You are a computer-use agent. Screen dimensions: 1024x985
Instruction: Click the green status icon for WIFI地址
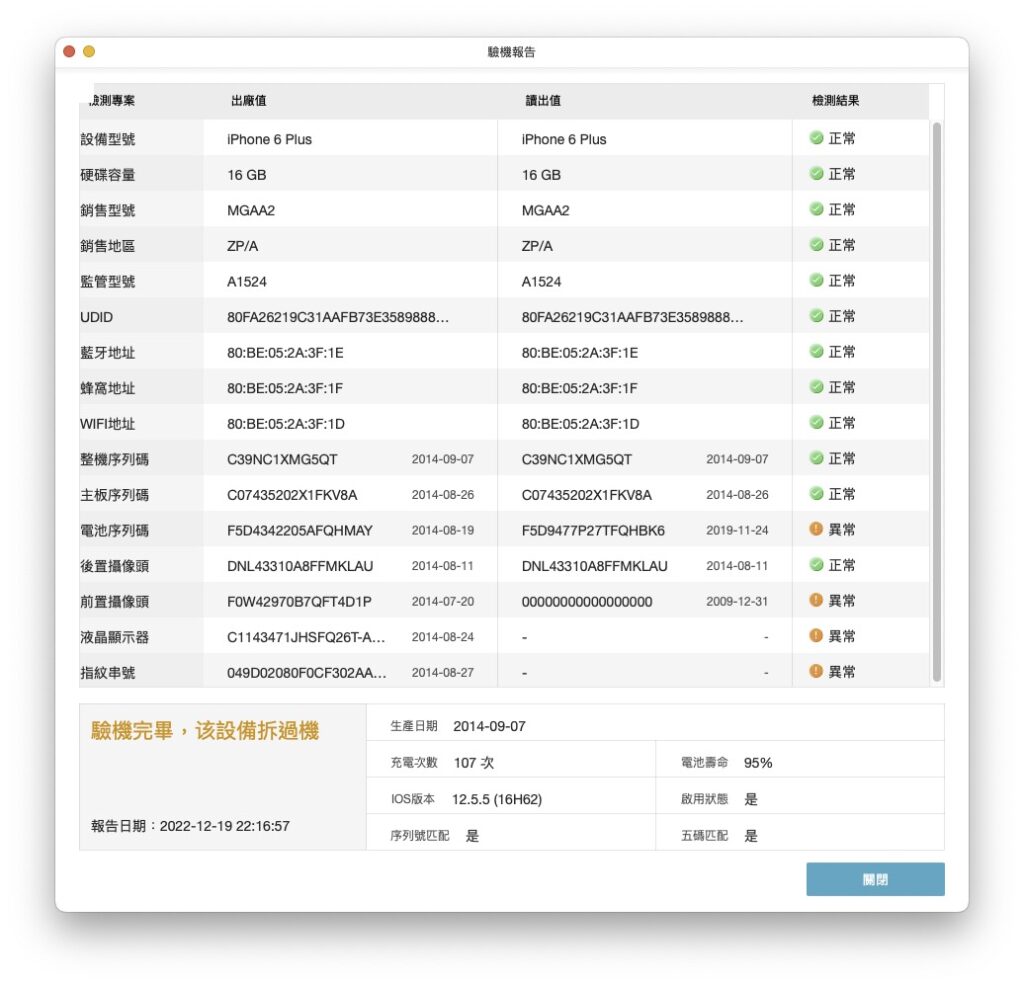click(816, 423)
